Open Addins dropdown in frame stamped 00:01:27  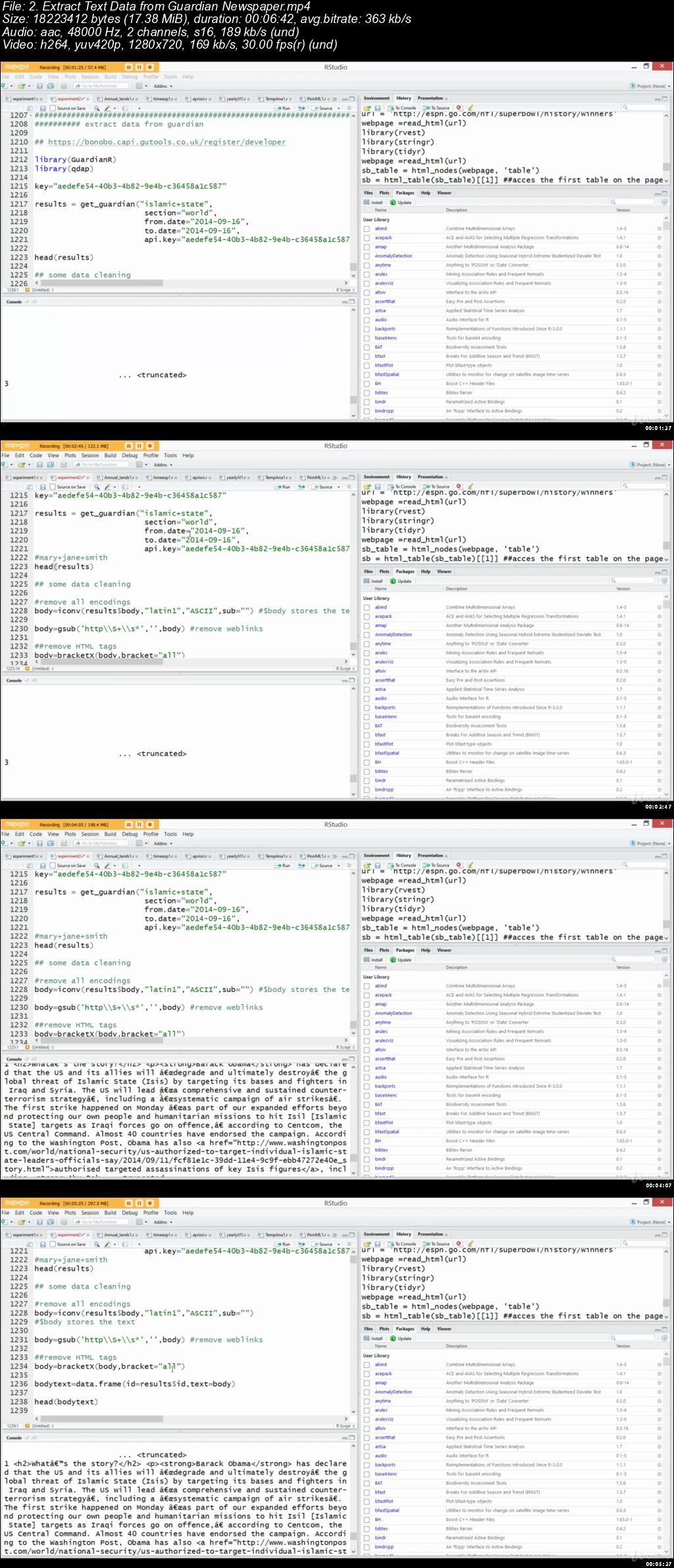click(x=162, y=86)
